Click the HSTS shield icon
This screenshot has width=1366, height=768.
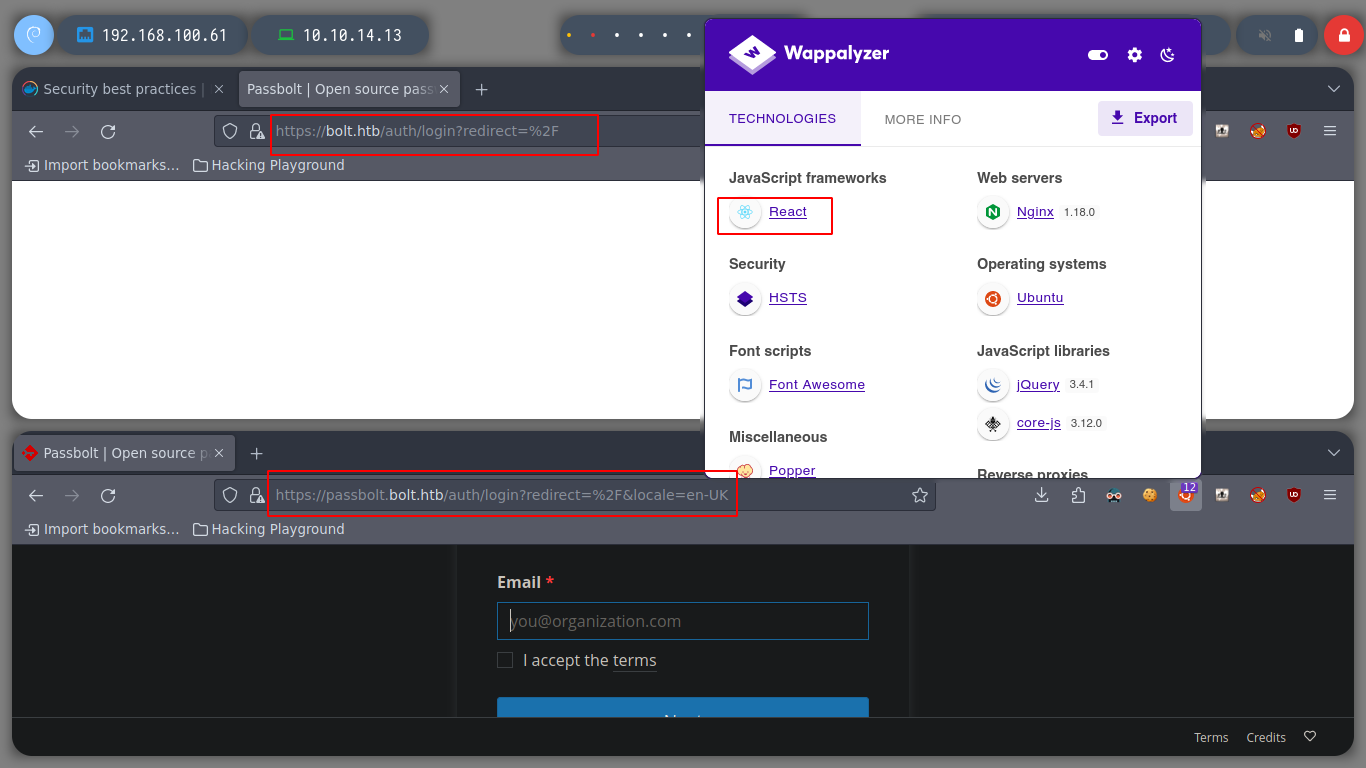(x=745, y=298)
